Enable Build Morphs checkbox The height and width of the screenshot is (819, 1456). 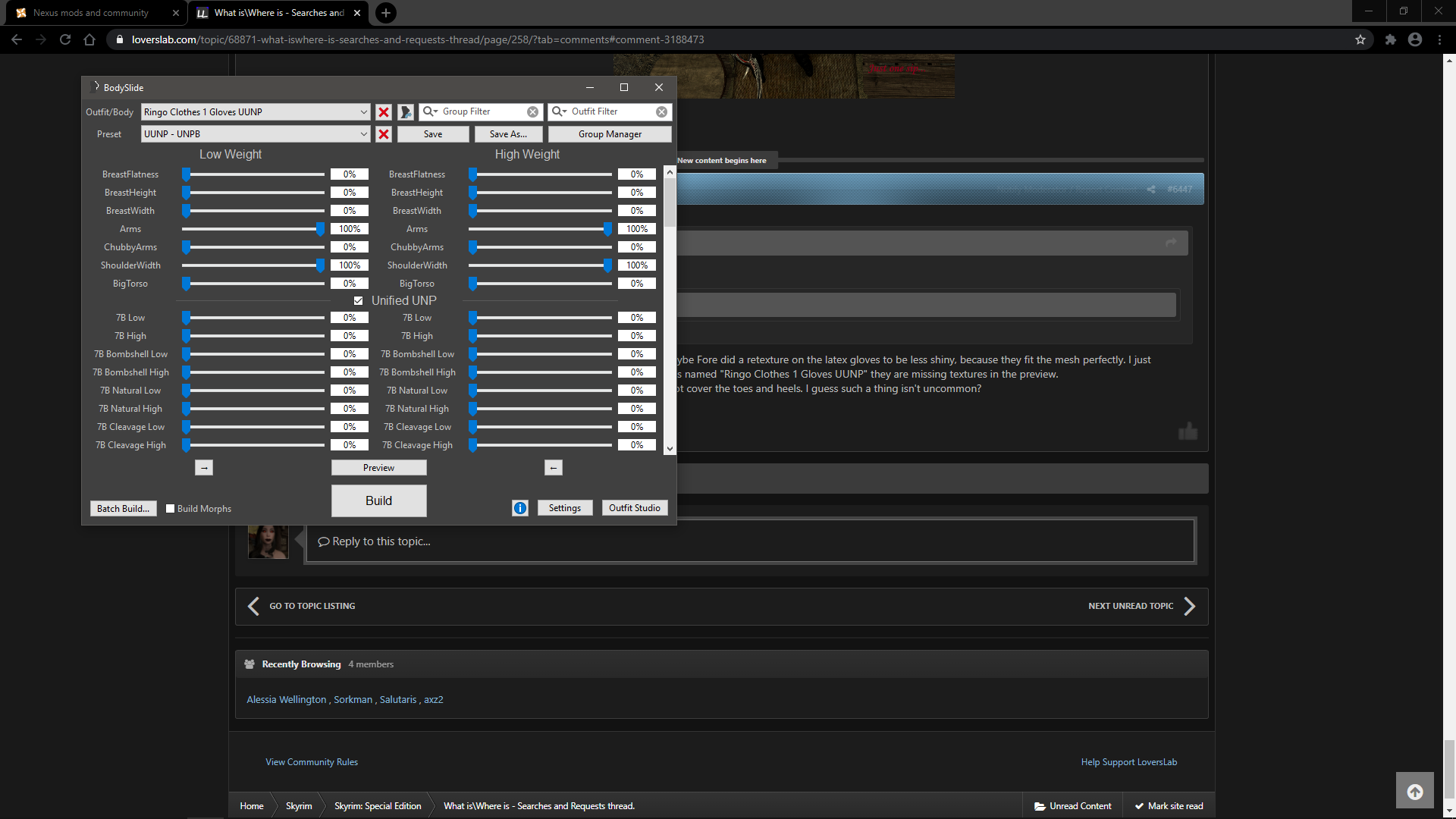pyautogui.click(x=171, y=509)
